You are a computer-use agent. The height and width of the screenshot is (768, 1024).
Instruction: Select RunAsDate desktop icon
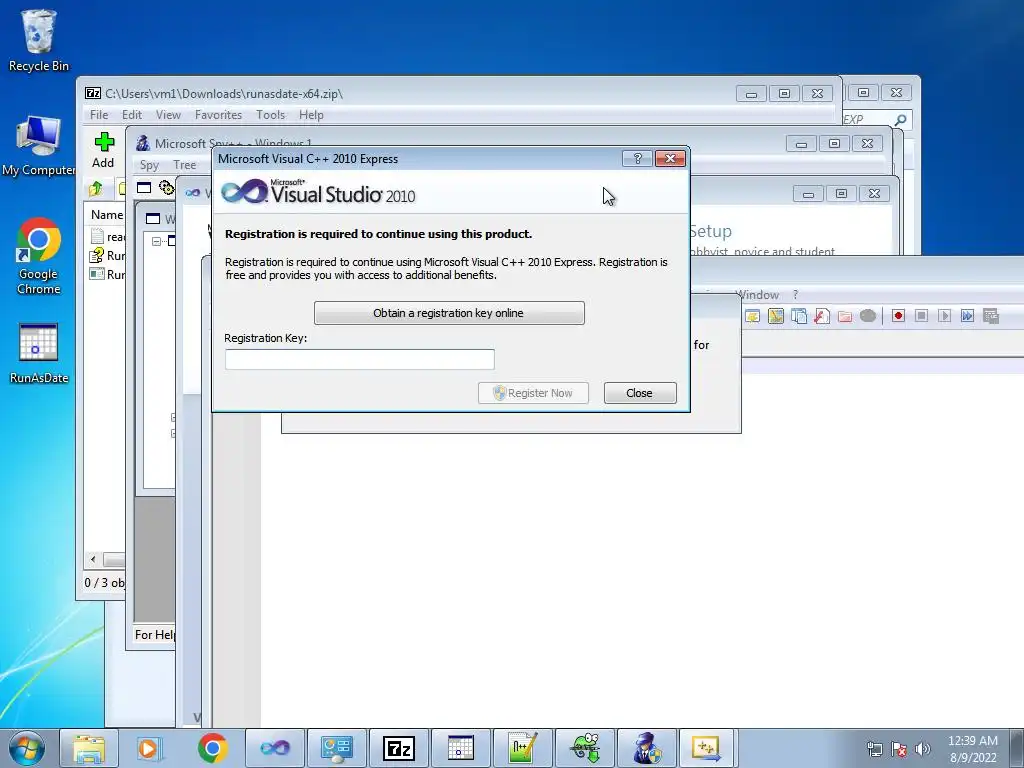click(x=39, y=353)
